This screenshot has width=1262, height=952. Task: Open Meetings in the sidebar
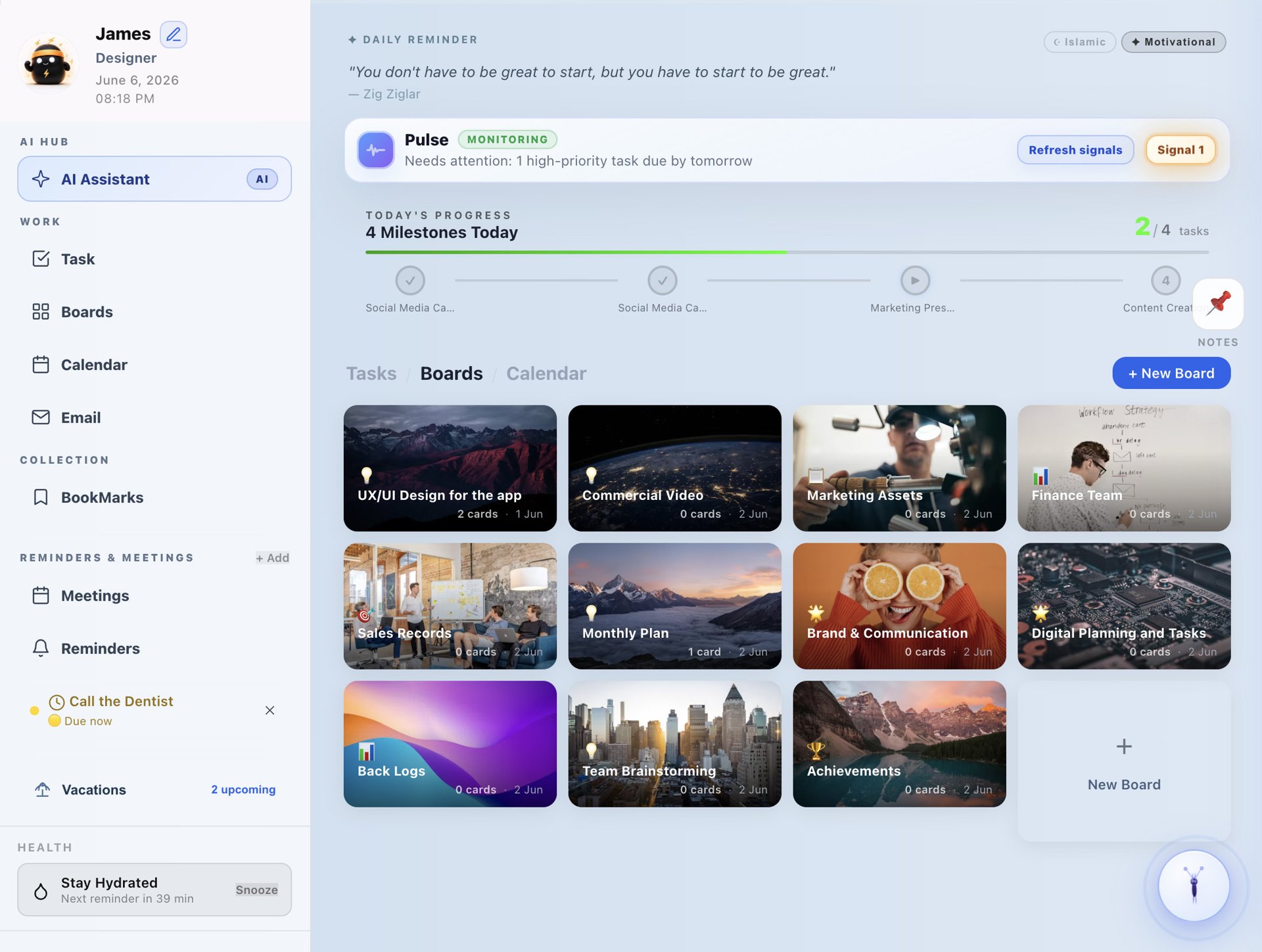pyautogui.click(x=154, y=595)
